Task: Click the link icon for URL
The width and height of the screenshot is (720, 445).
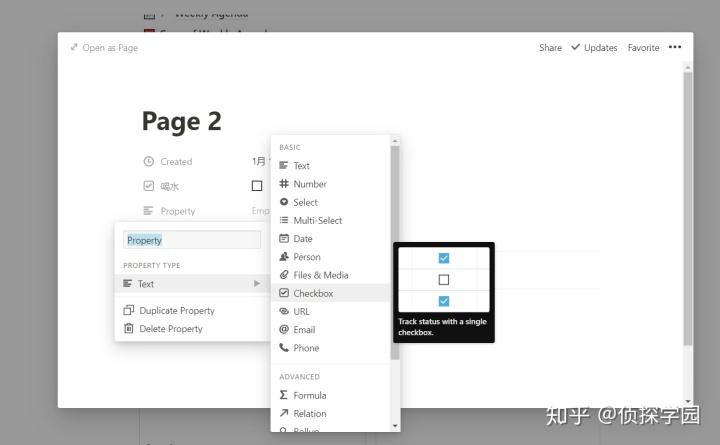Action: coord(284,311)
